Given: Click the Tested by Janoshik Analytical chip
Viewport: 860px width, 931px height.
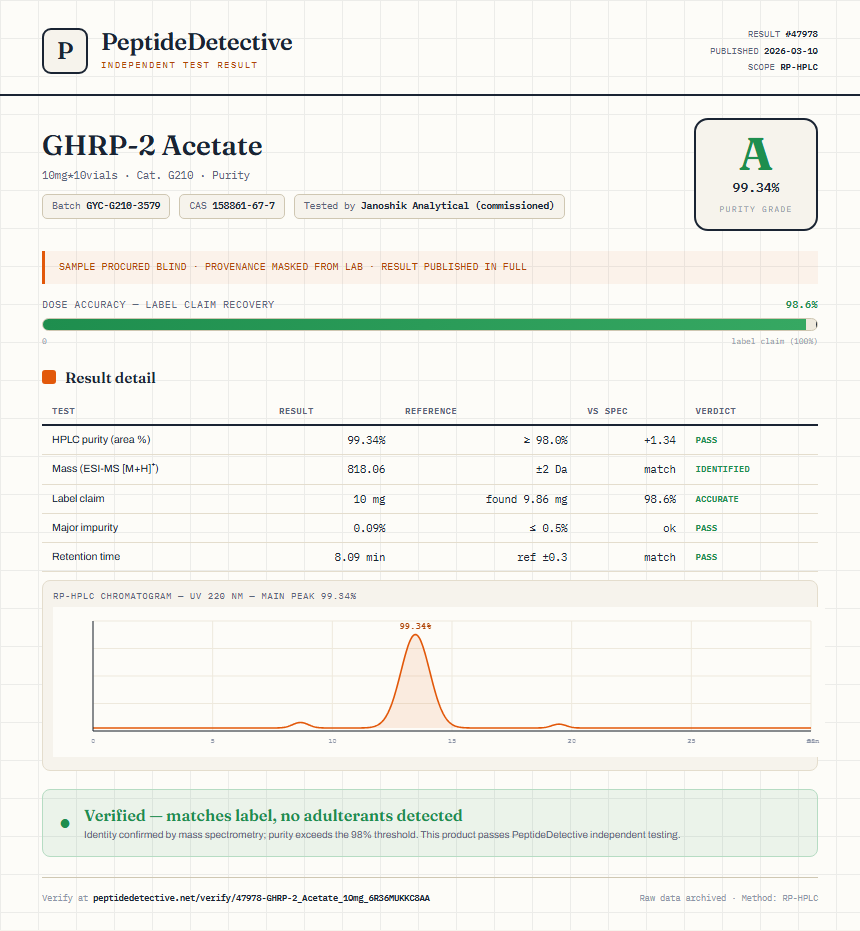Looking at the screenshot, I should [x=429, y=206].
